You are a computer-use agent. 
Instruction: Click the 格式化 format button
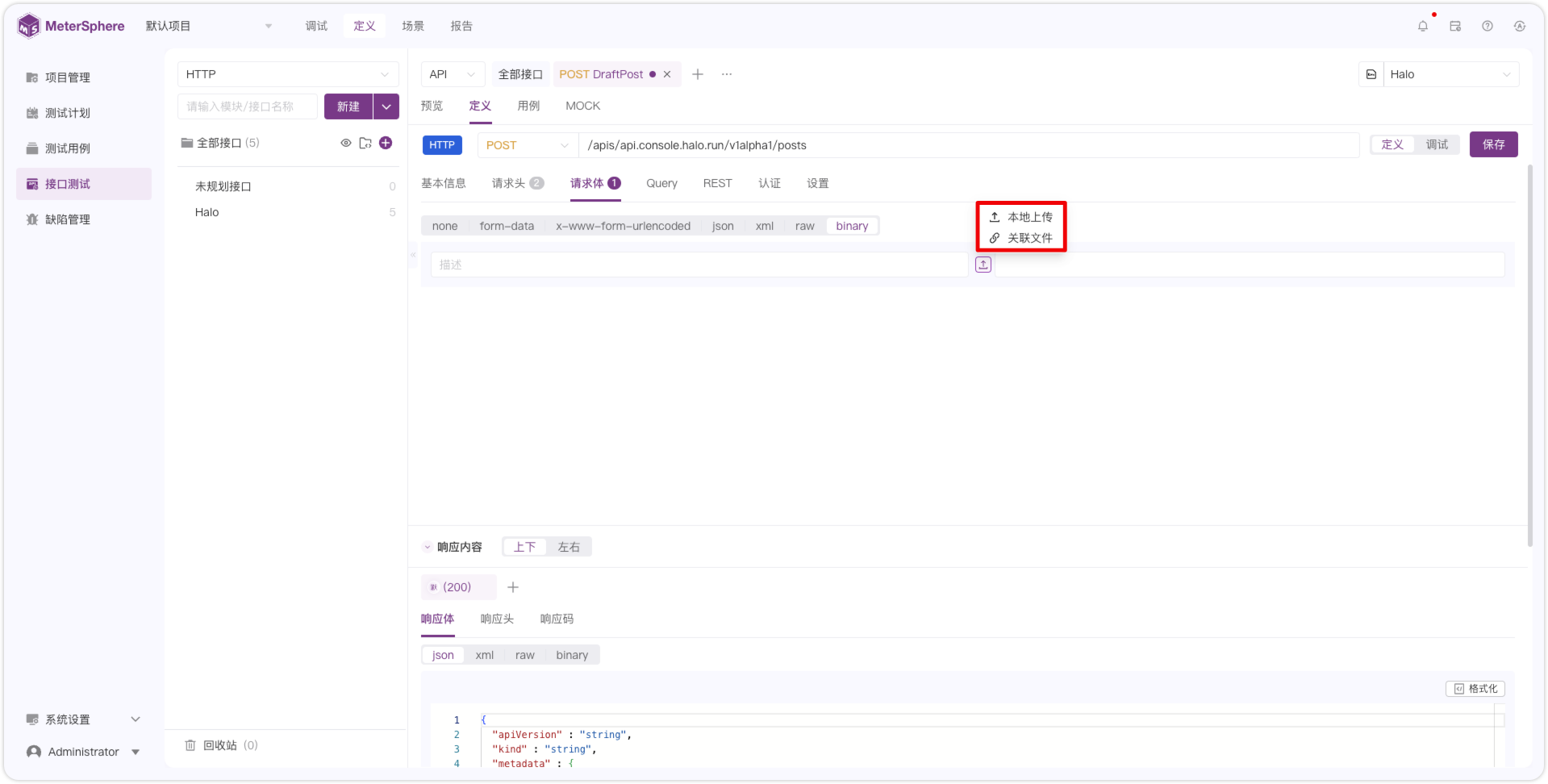pos(1475,689)
